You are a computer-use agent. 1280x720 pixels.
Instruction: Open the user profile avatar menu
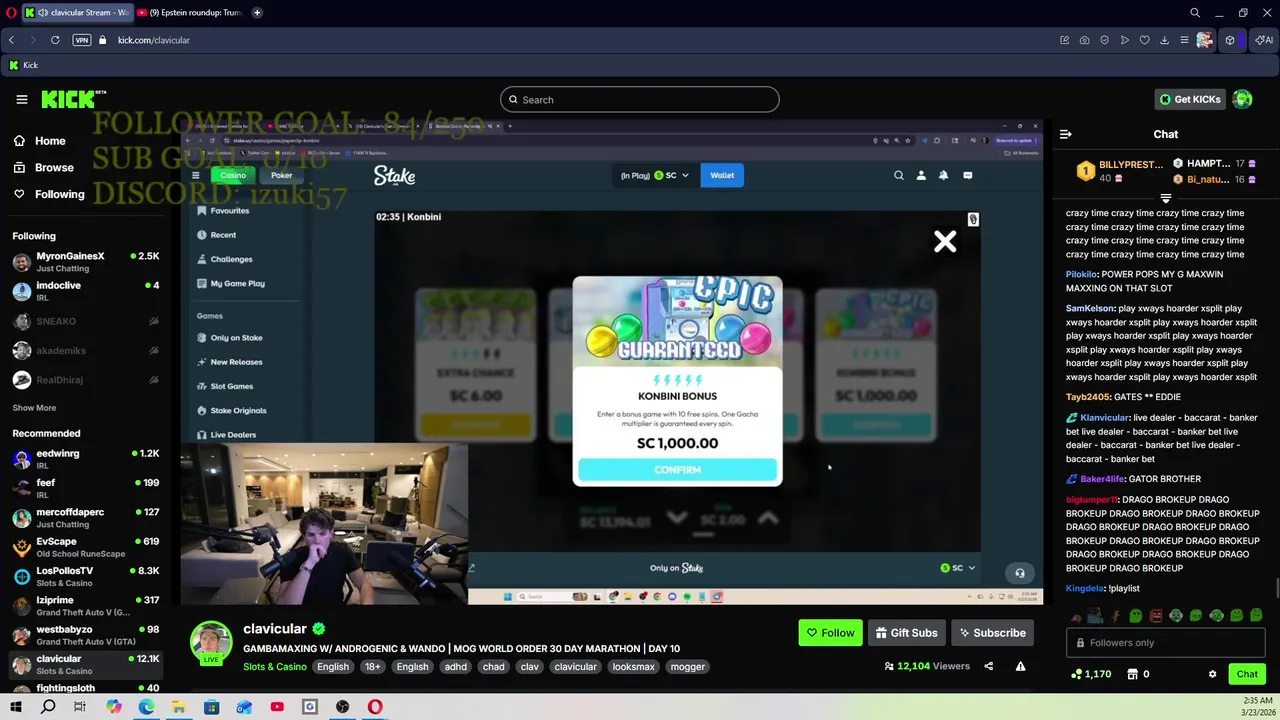pyautogui.click(x=1242, y=99)
